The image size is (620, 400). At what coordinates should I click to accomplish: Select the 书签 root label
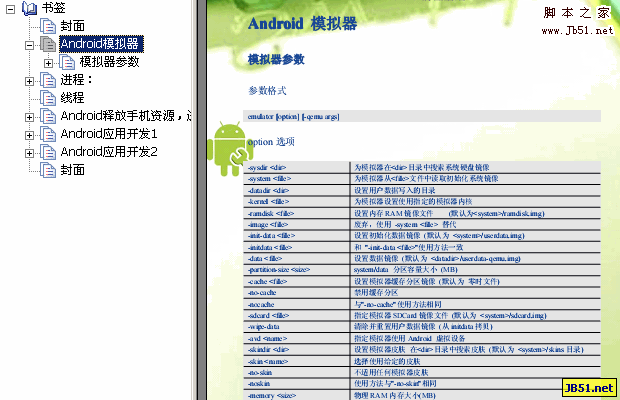tap(54, 8)
